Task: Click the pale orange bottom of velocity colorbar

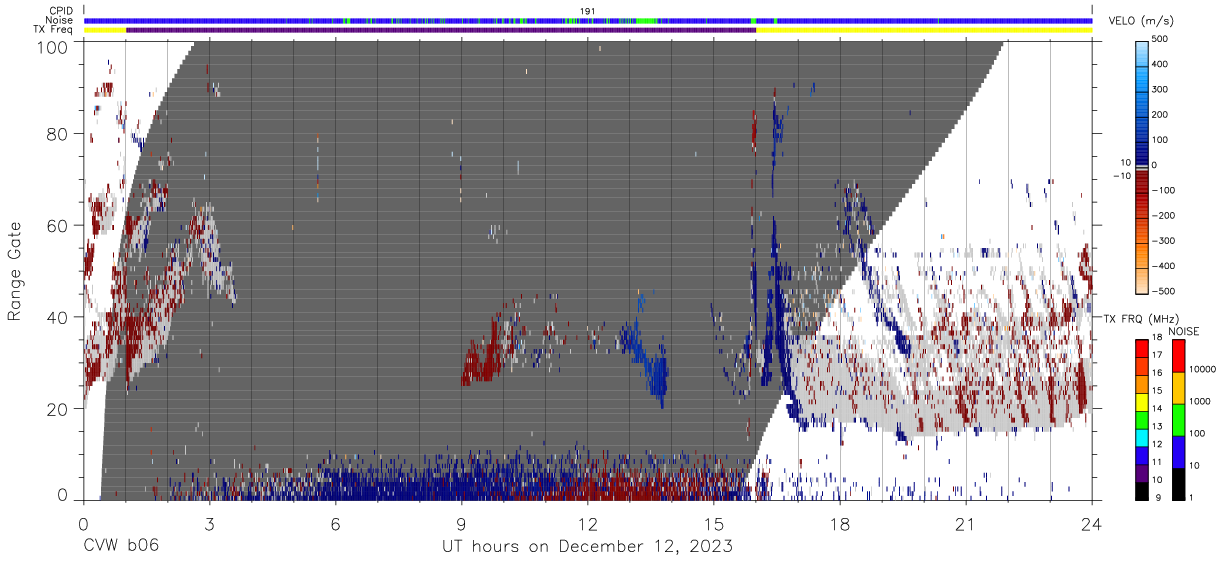Action: tap(1142, 280)
